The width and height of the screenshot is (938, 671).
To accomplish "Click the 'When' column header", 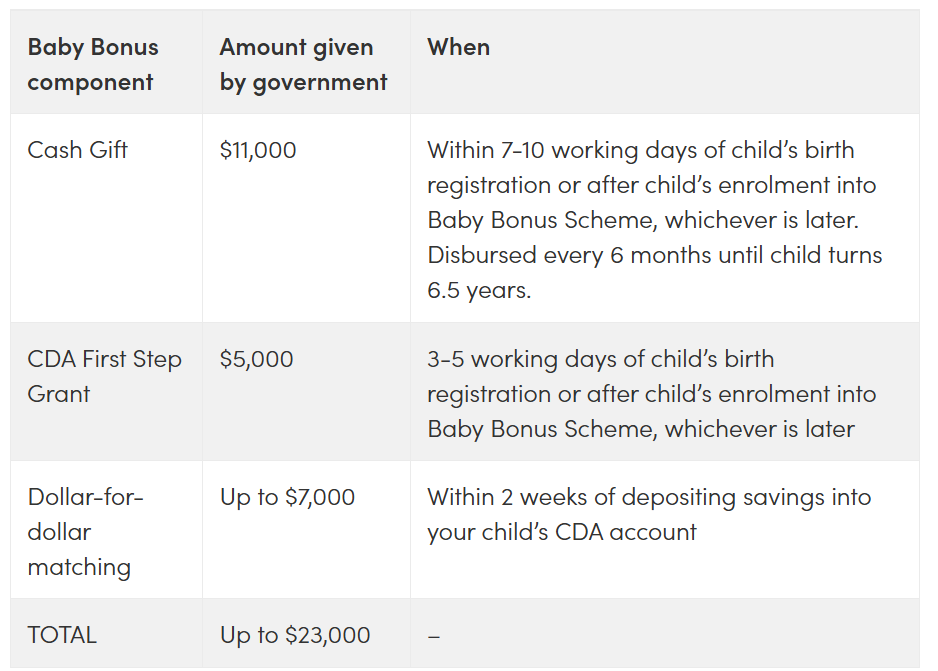I will pyautogui.click(x=458, y=47).
